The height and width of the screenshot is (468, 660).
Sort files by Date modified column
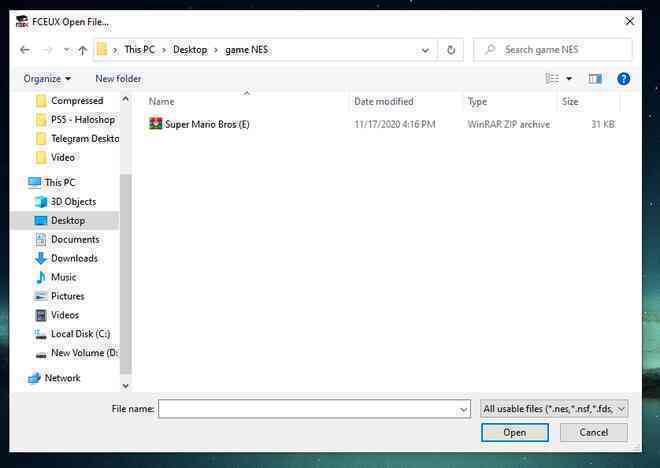(x=383, y=101)
